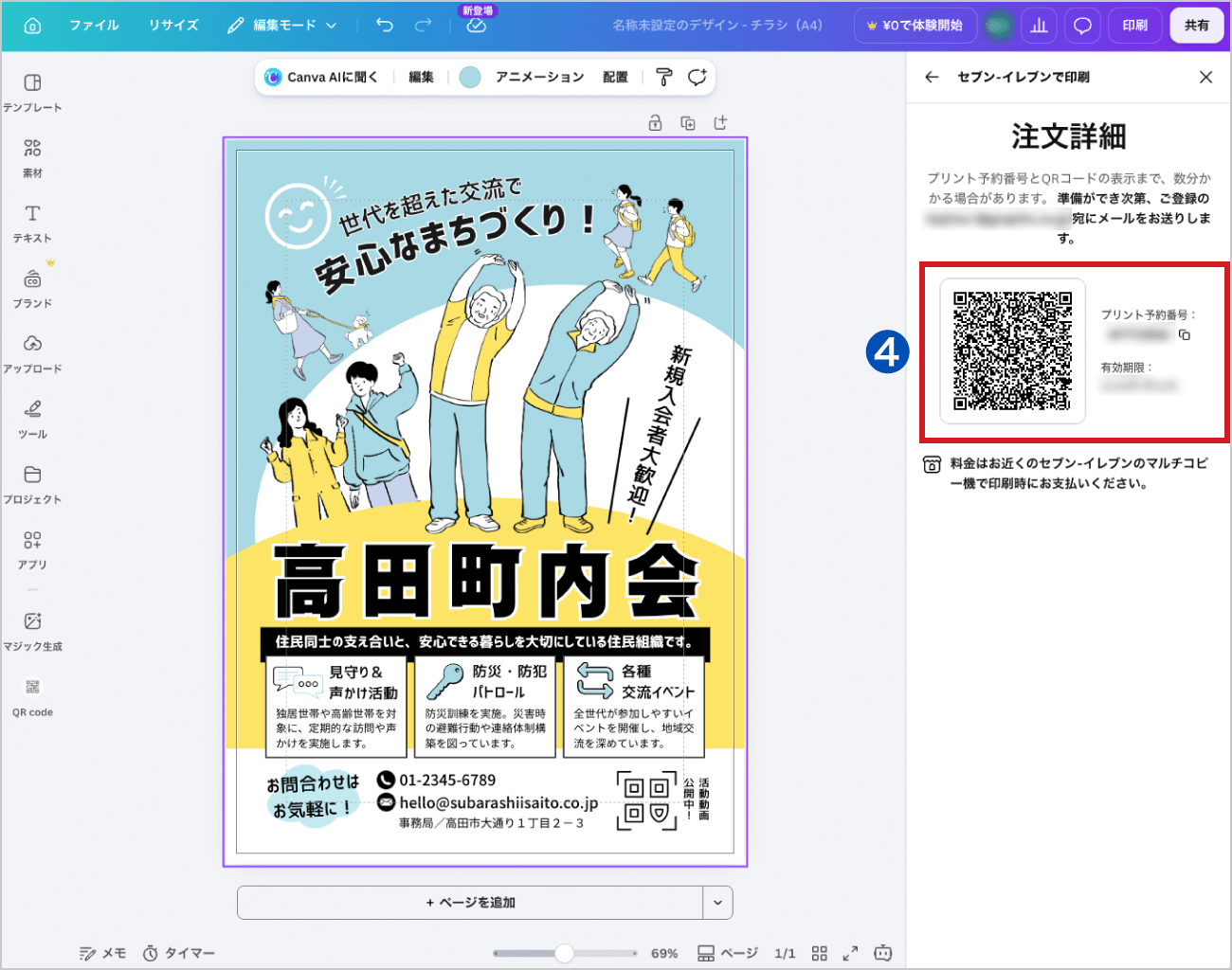Screen dimensions: 1232x970
Task: Select the QR placeholder on the flyer
Action: 647,800
